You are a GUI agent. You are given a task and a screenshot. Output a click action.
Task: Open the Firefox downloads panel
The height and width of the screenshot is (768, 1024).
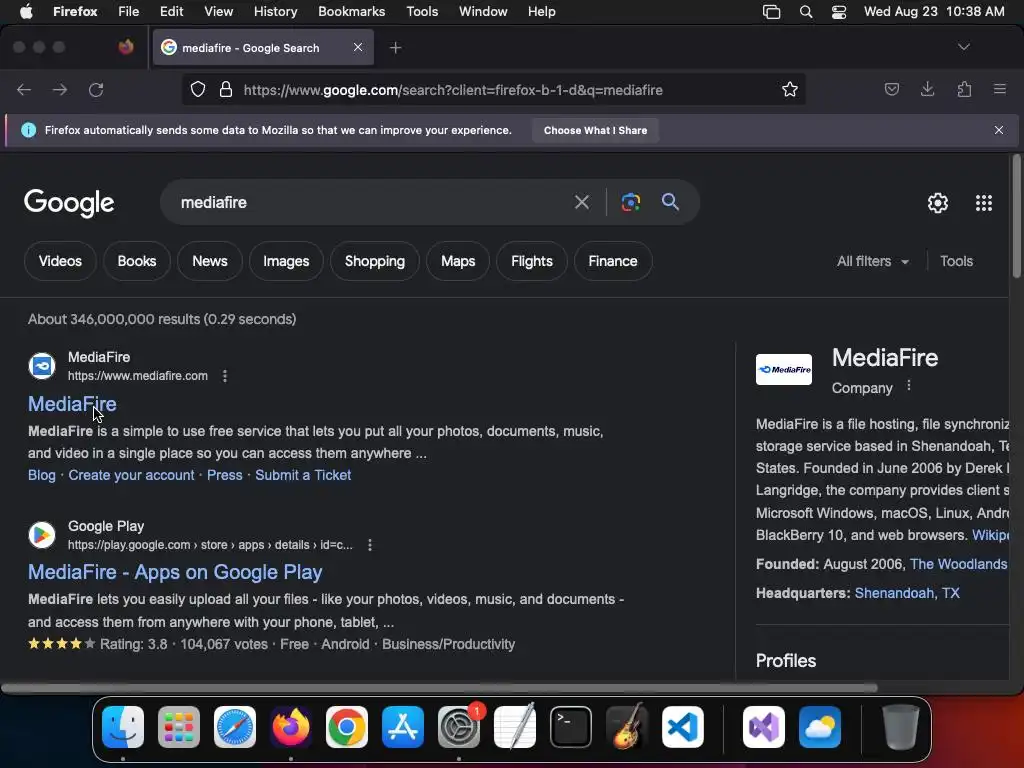coord(927,89)
